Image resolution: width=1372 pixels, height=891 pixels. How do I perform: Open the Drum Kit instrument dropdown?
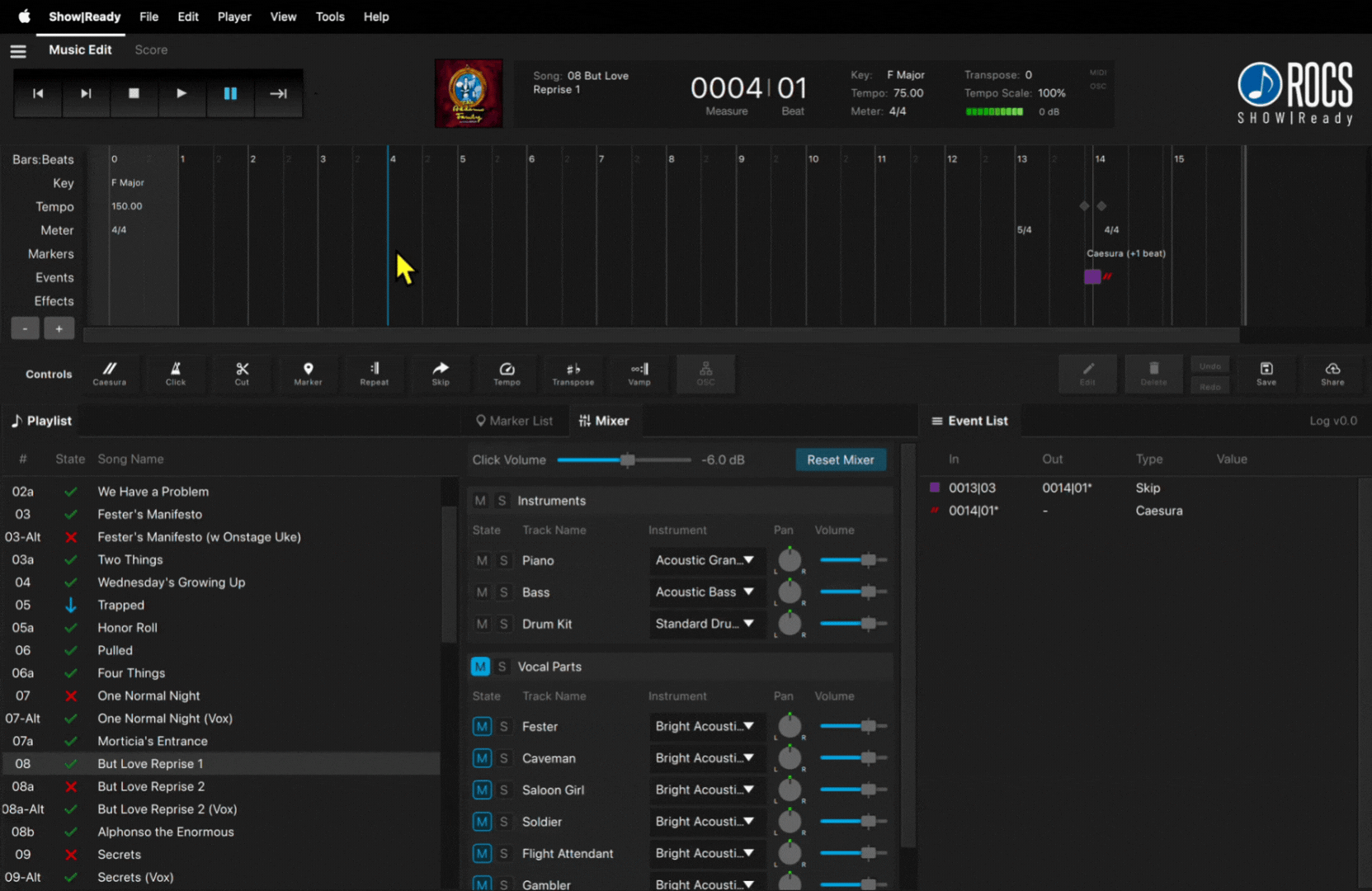(705, 625)
